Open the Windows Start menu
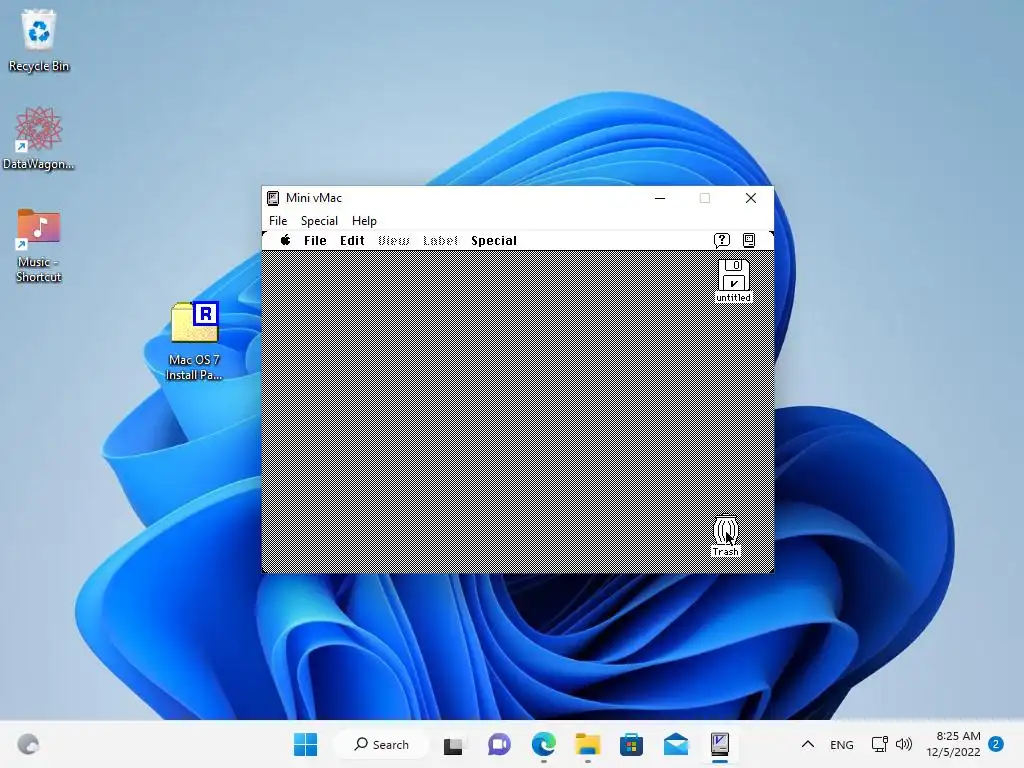Screen dimensions: 1024x768 (x=306, y=744)
